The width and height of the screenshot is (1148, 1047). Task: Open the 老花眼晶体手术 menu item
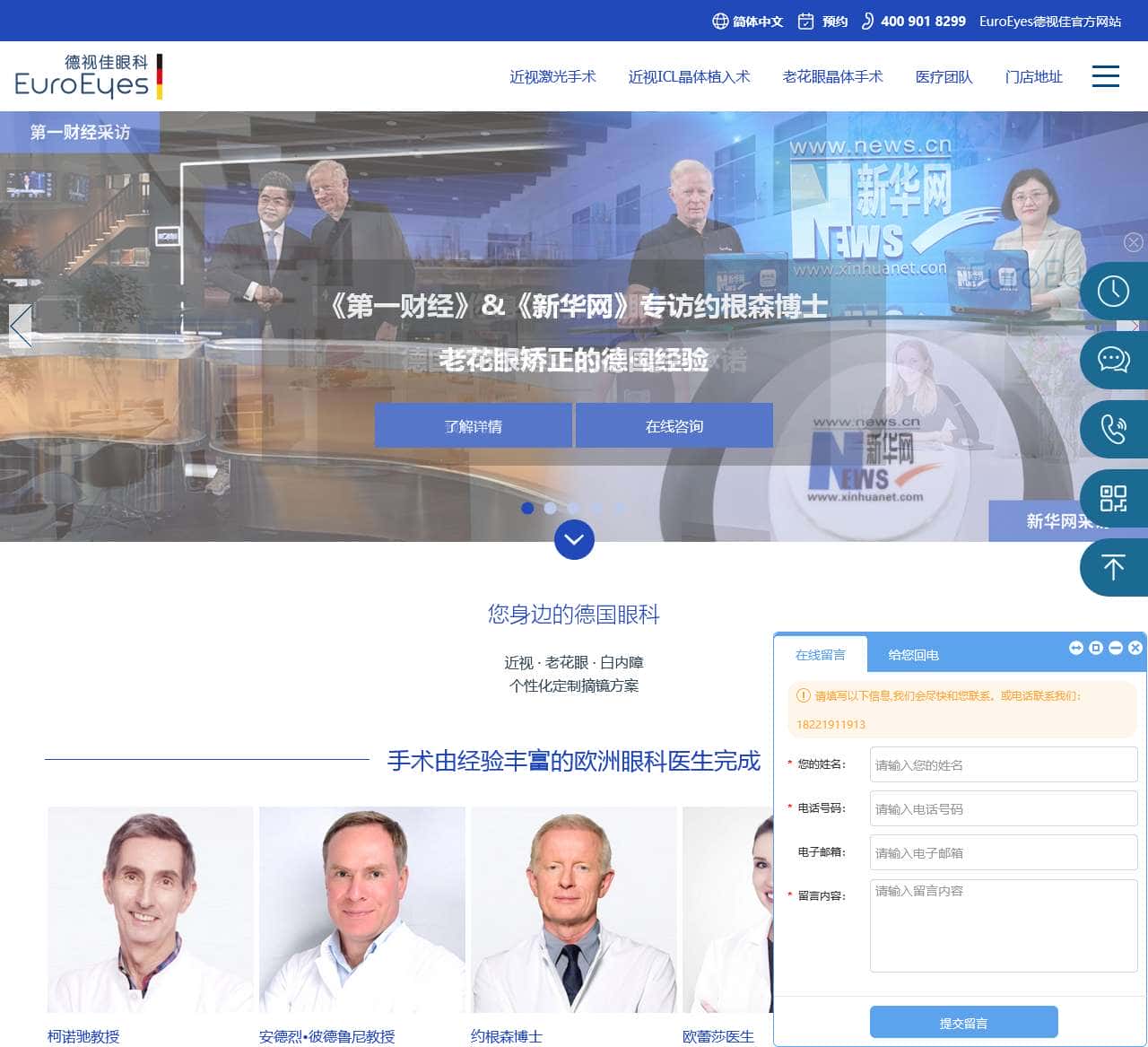pos(833,77)
